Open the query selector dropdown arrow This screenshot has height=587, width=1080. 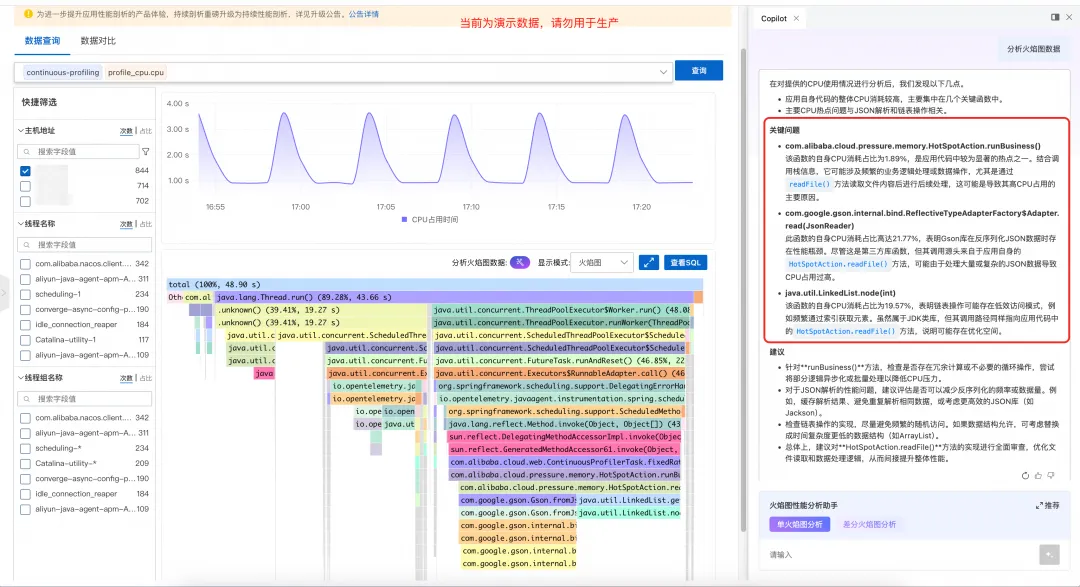click(663, 72)
